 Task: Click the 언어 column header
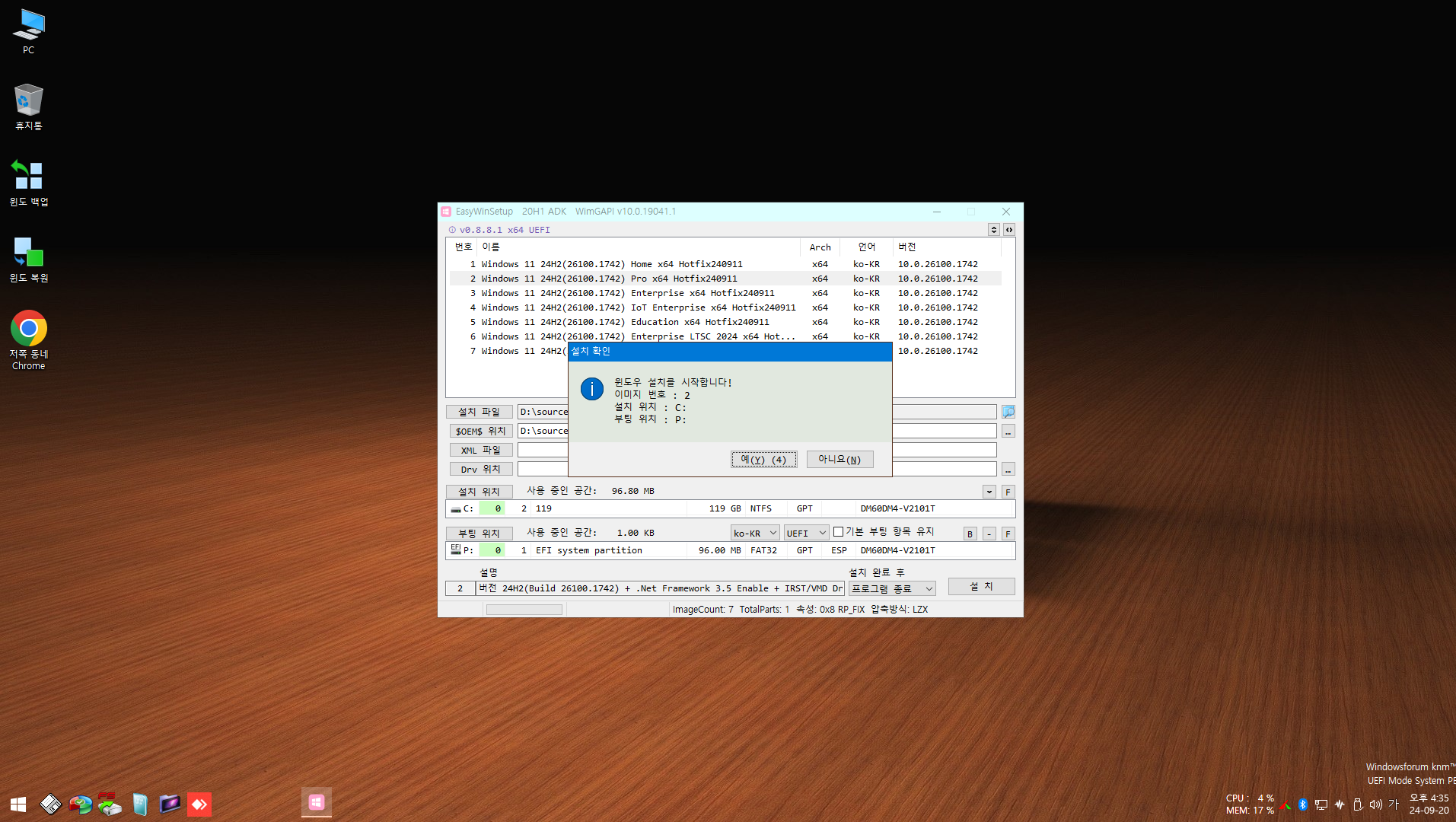[866, 247]
